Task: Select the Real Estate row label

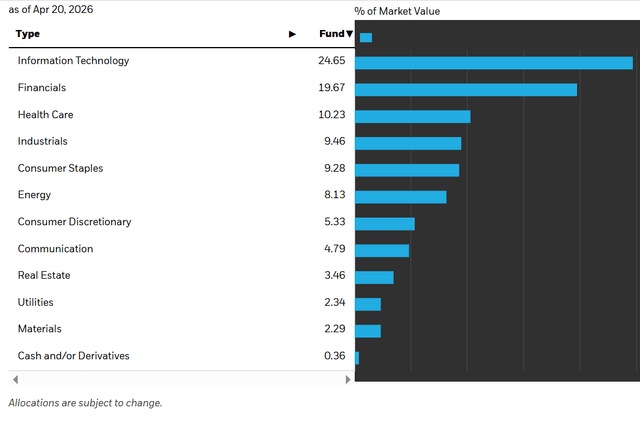Action: coord(44,276)
